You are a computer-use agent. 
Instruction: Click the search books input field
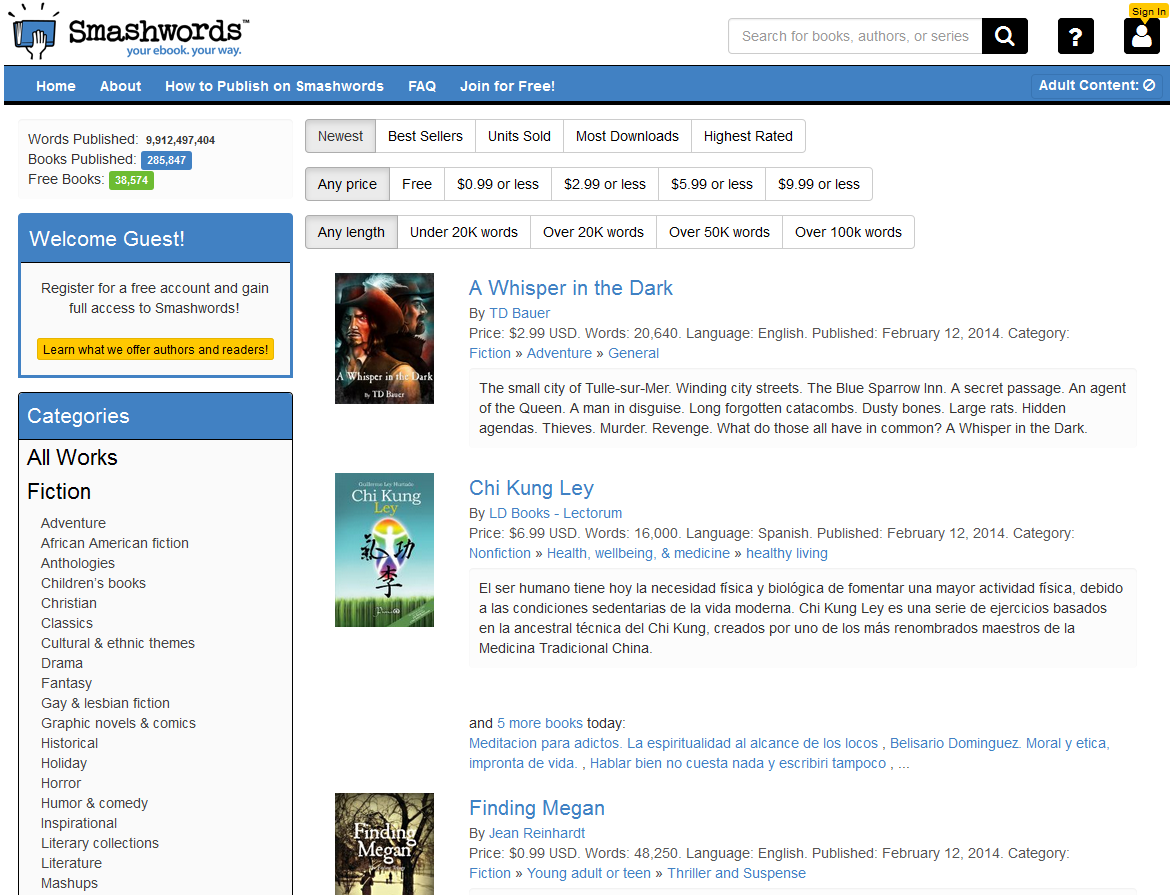coord(855,36)
